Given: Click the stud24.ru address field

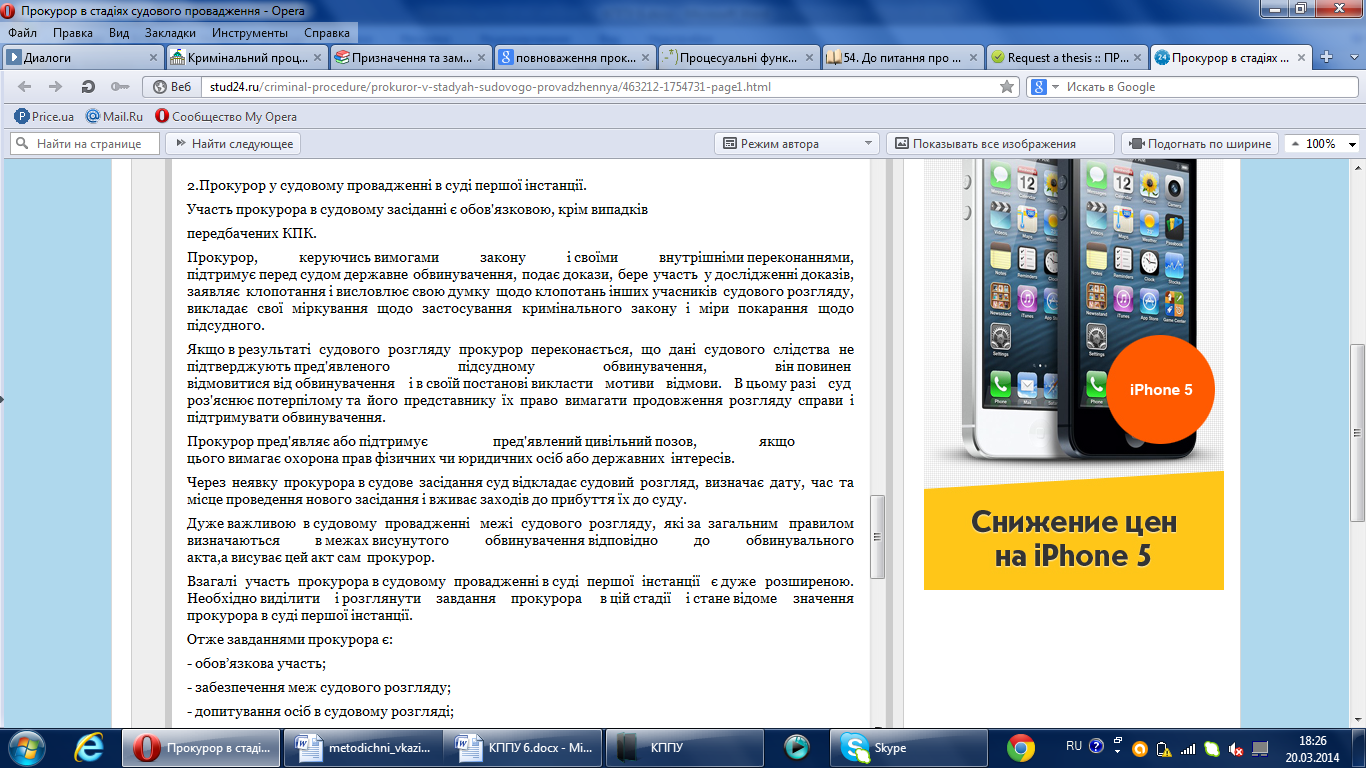Looking at the screenshot, I should click(x=598, y=87).
